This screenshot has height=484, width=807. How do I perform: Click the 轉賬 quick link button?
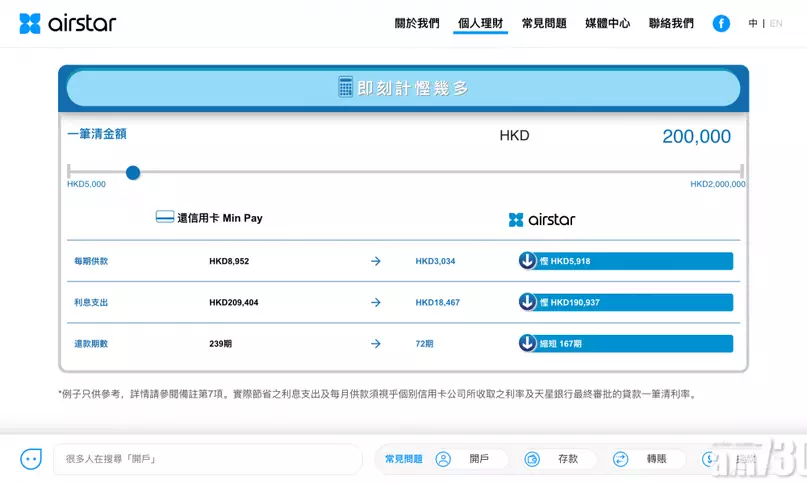coord(648,459)
